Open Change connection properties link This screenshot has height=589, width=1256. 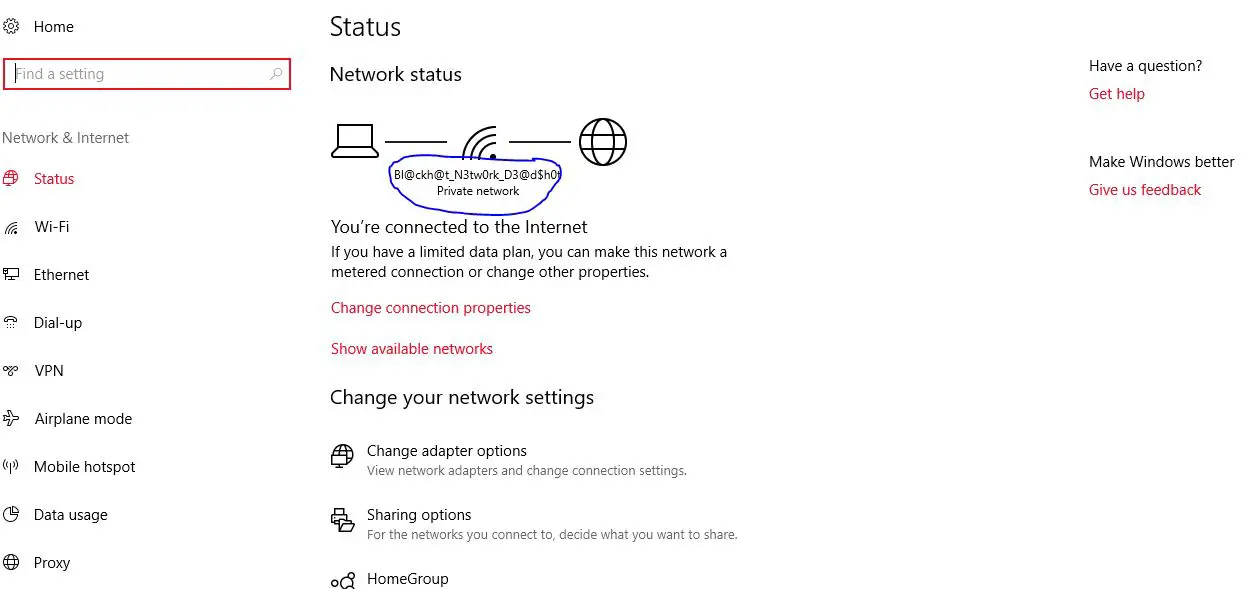[x=431, y=308]
